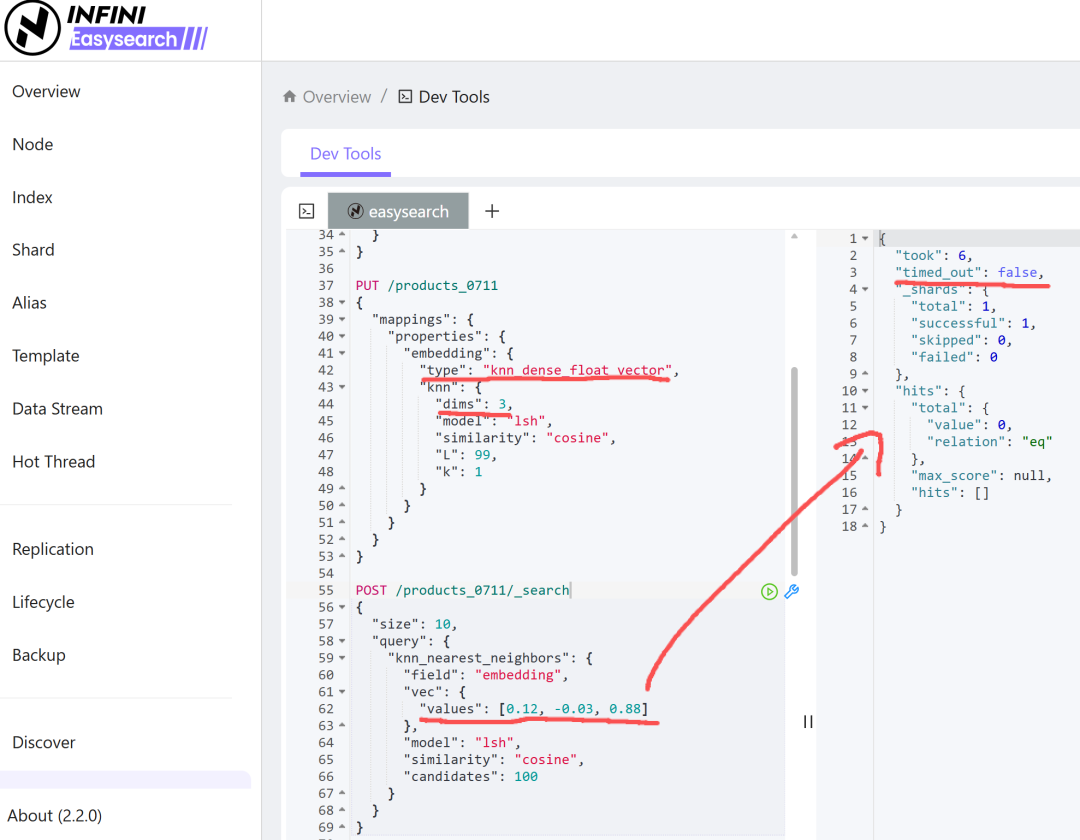The height and width of the screenshot is (840, 1080).
Task: Click the home icon in breadcrumb
Action: pyautogui.click(x=289, y=96)
